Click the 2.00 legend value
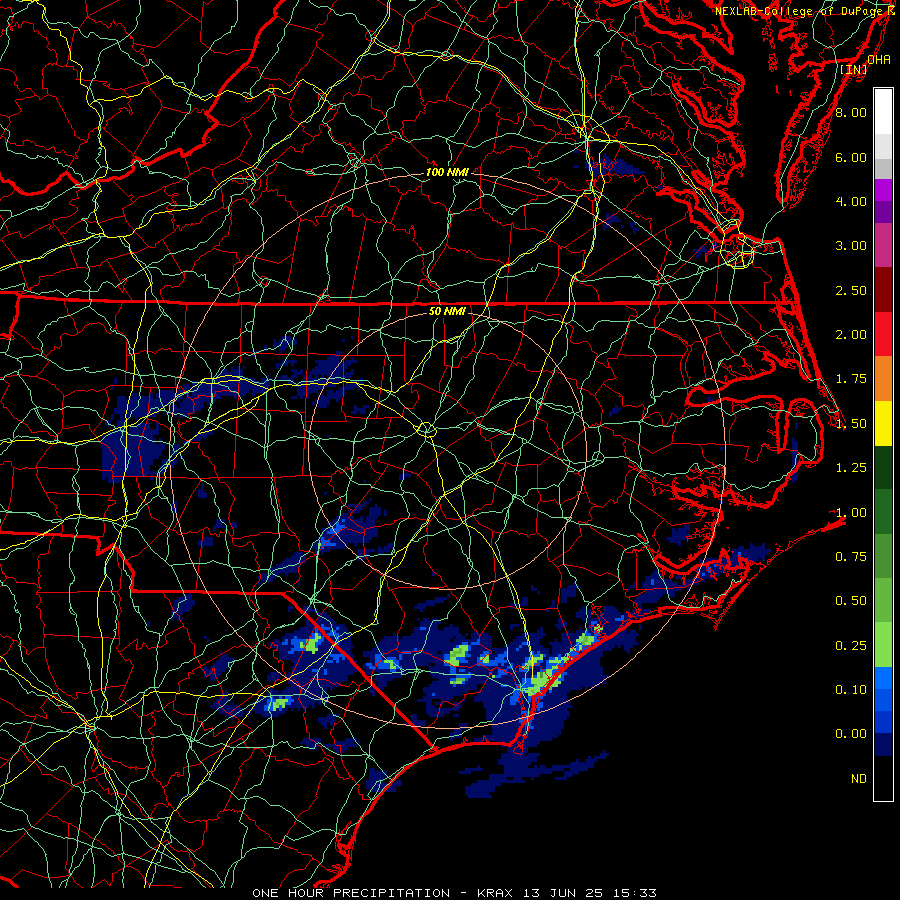 [x=851, y=335]
